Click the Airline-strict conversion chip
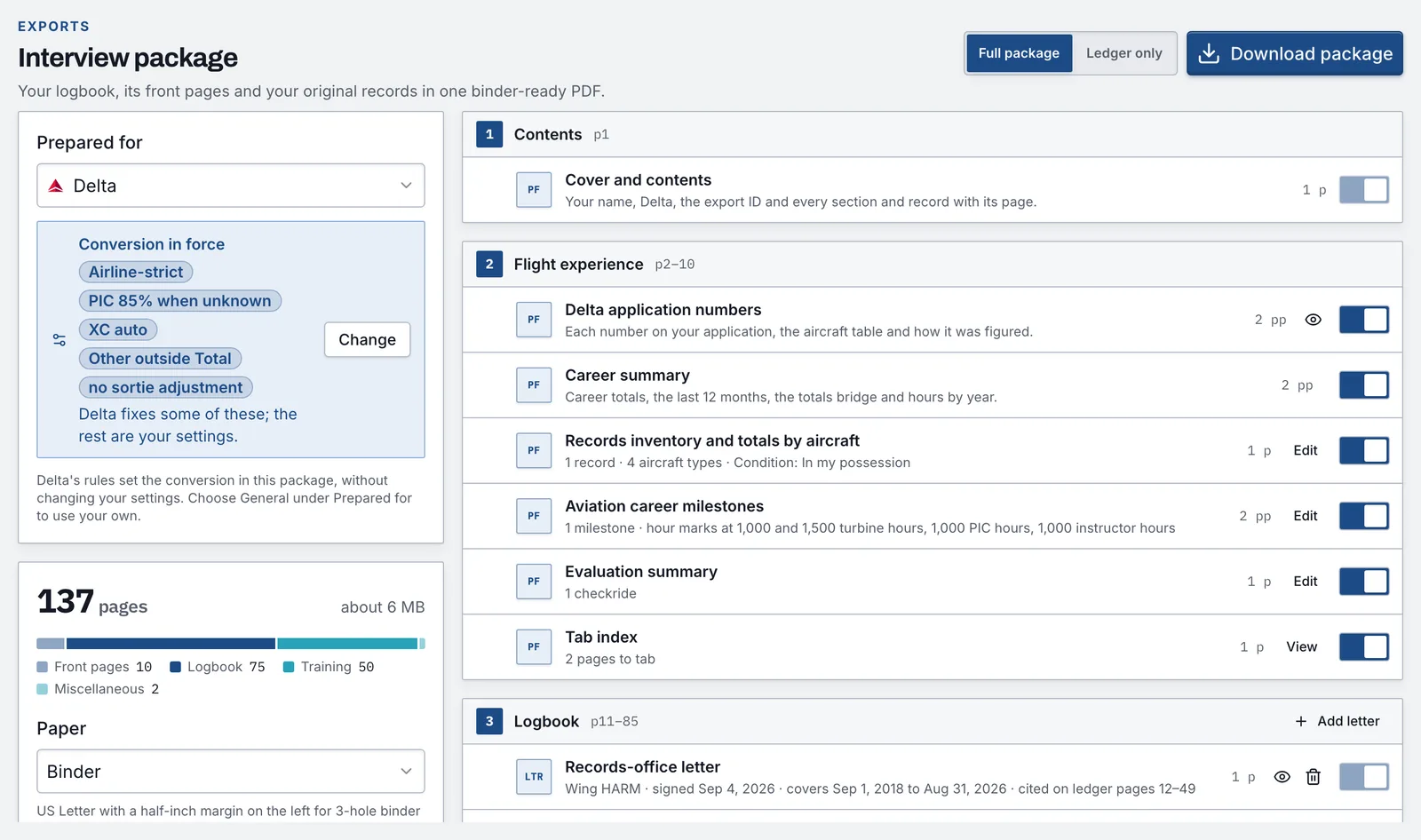Screen dimensions: 1421x840 [136, 272]
